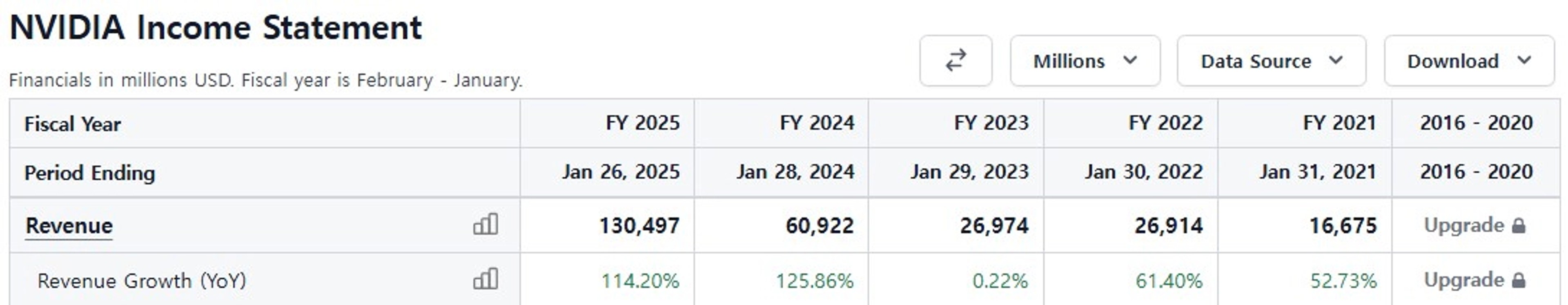This screenshot has height=305, width=1568.
Task: Select the FY 2025 column header
Action: tap(642, 123)
